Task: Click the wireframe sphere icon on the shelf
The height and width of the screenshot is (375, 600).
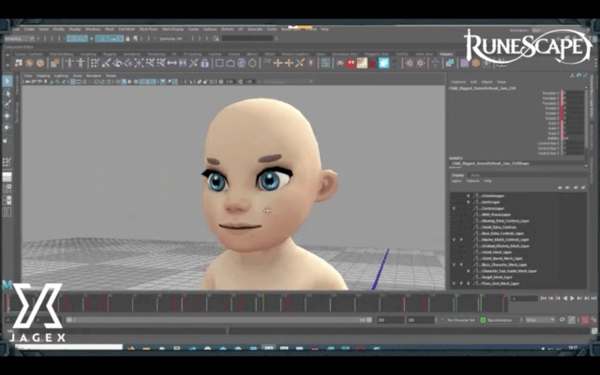Action: pos(241,63)
